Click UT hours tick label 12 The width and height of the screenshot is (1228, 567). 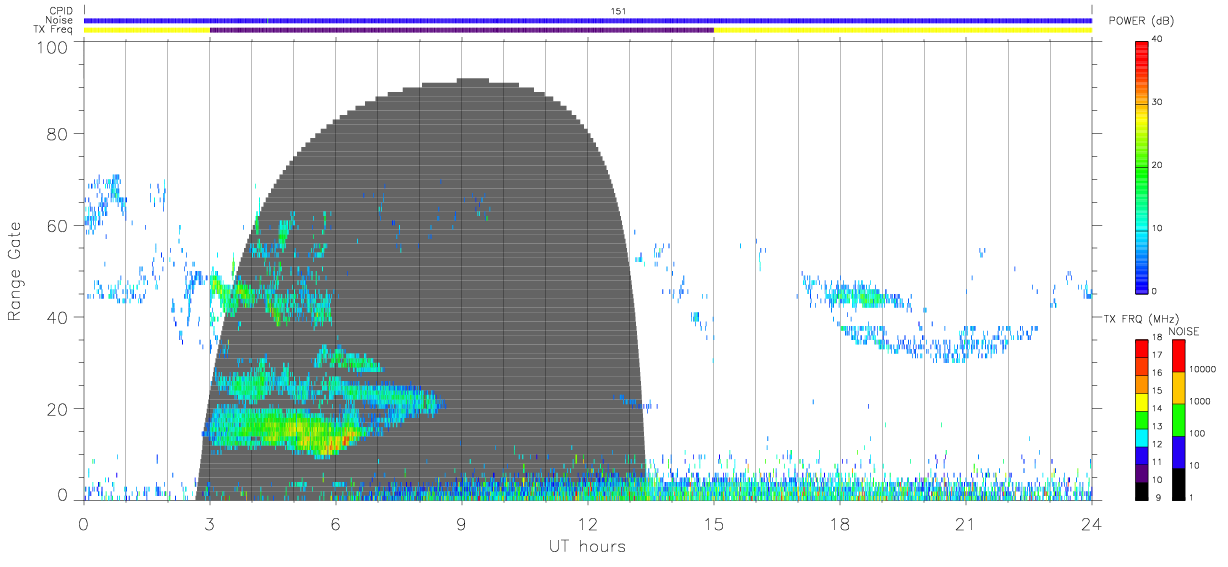coord(588,523)
